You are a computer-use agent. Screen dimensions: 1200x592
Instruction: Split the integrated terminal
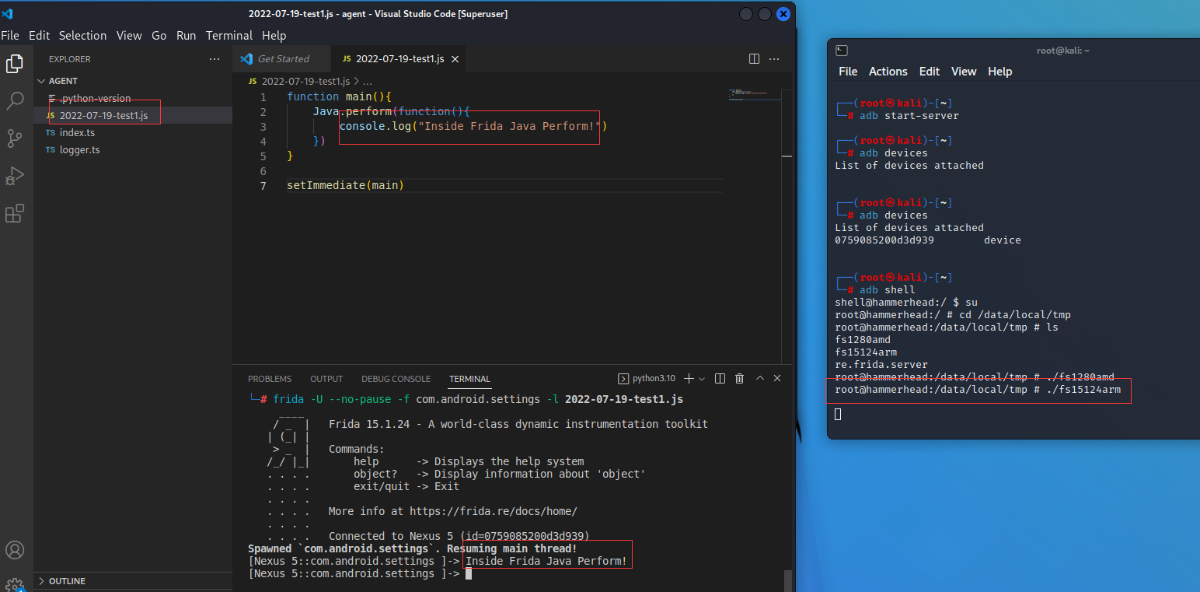pos(721,379)
